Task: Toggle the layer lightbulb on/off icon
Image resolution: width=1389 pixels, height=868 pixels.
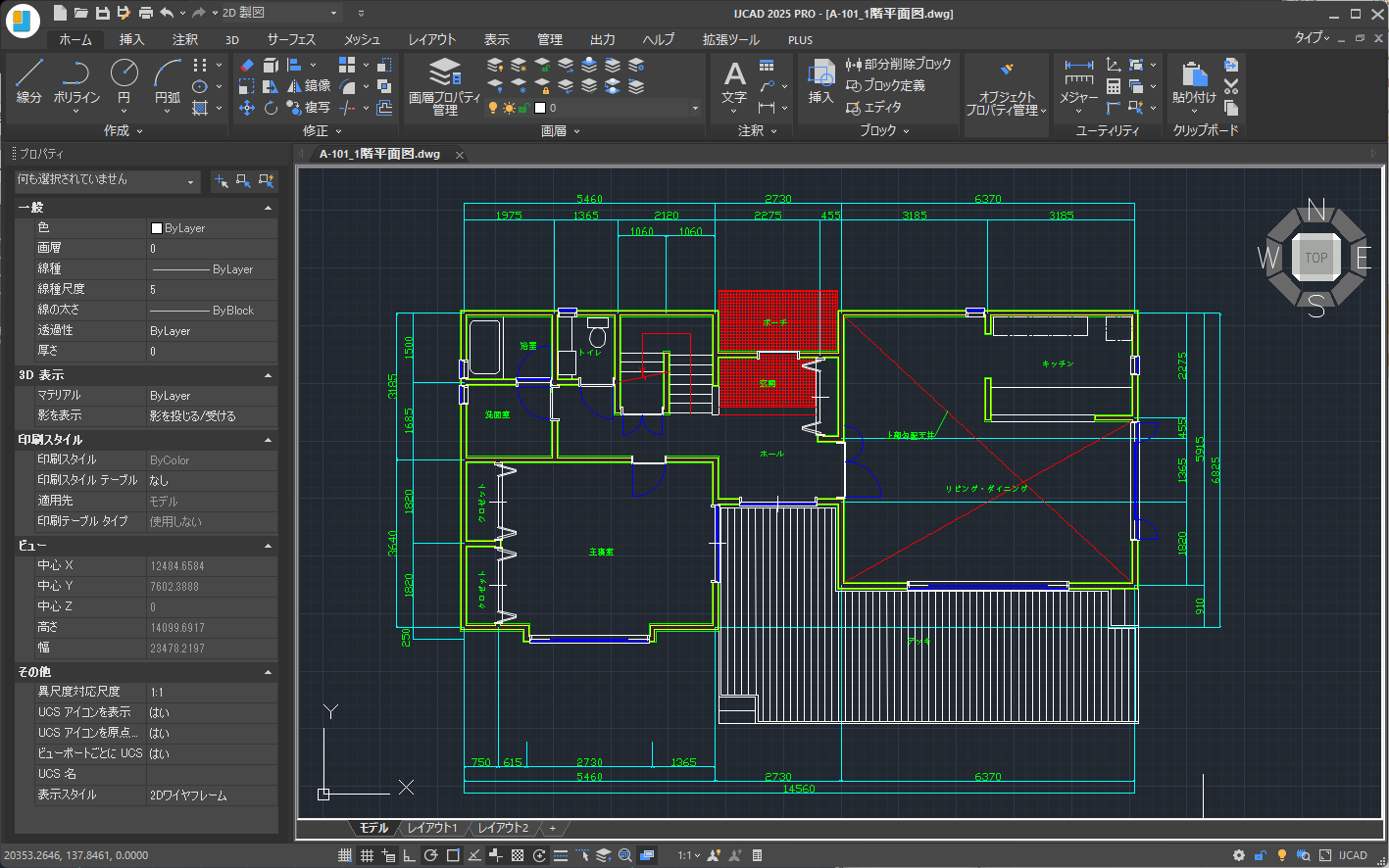Action: point(493,108)
